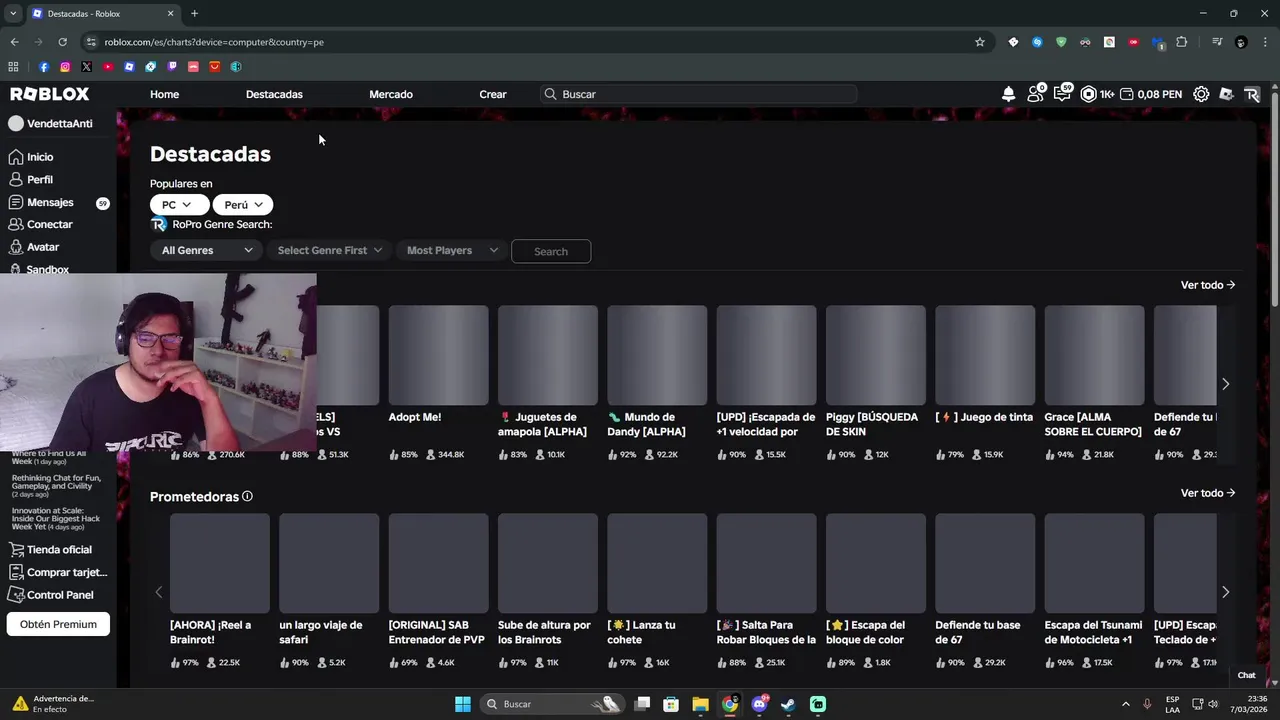Open the Home nav item
This screenshot has height=720, width=1280.
pos(164,94)
